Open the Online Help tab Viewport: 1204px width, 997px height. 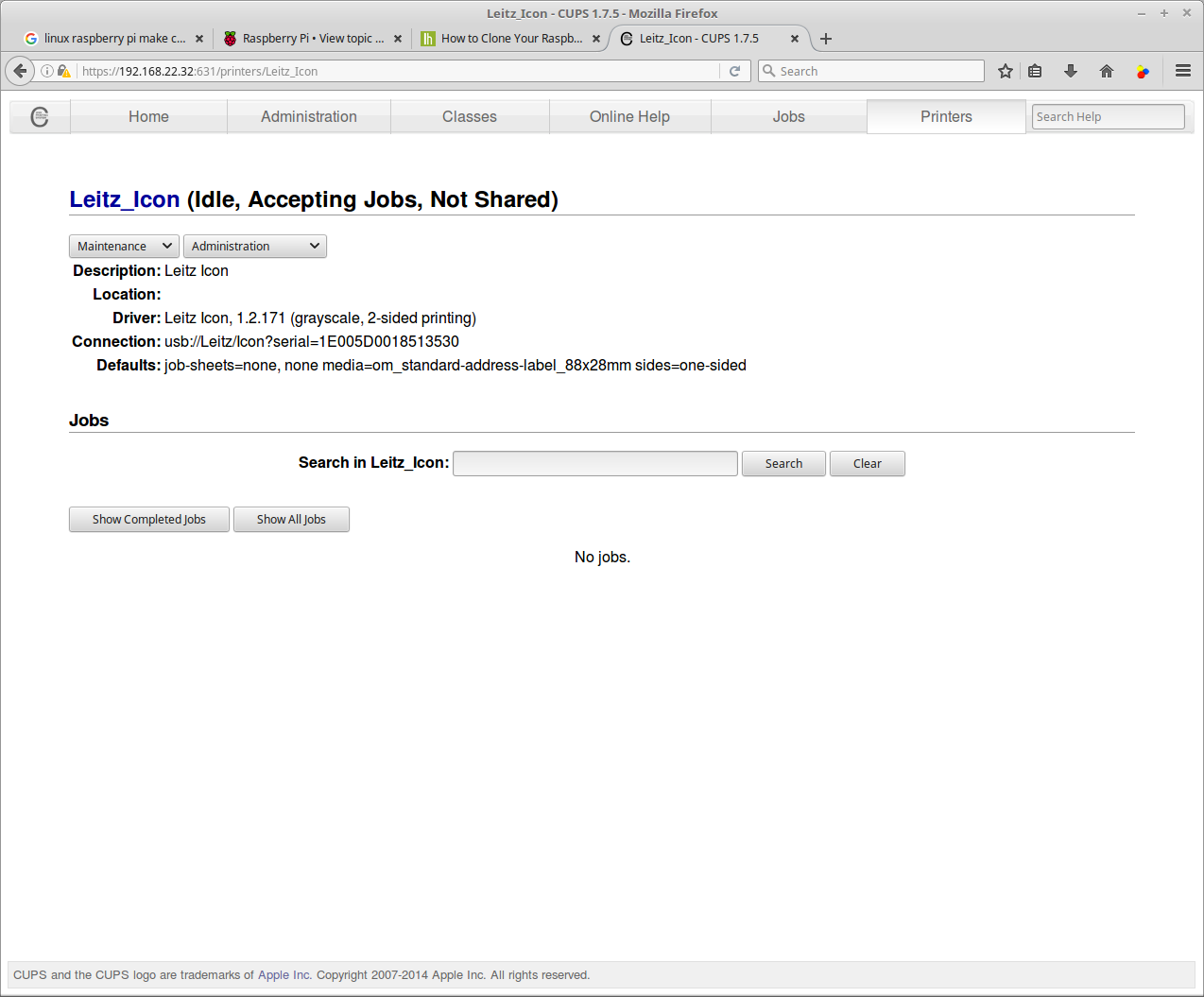pos(629,116)
